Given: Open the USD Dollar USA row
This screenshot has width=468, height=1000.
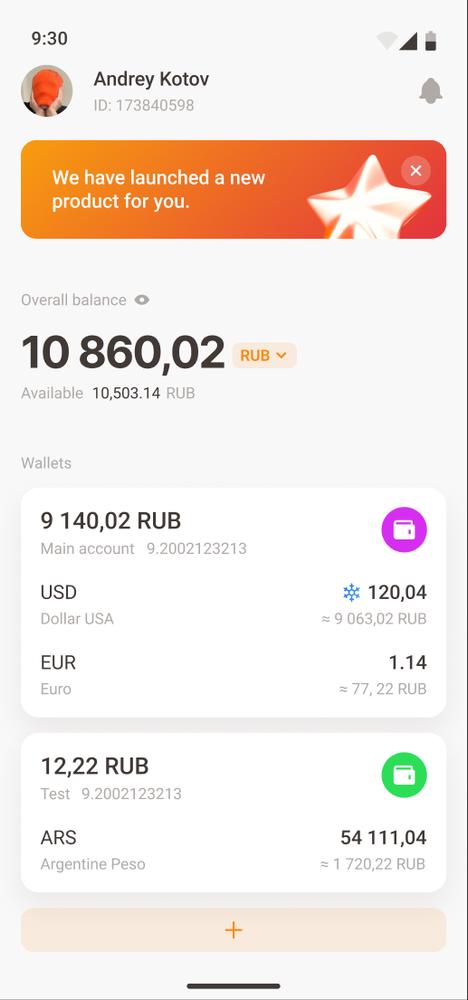Looking at the screenshot, I should [233, 604].
